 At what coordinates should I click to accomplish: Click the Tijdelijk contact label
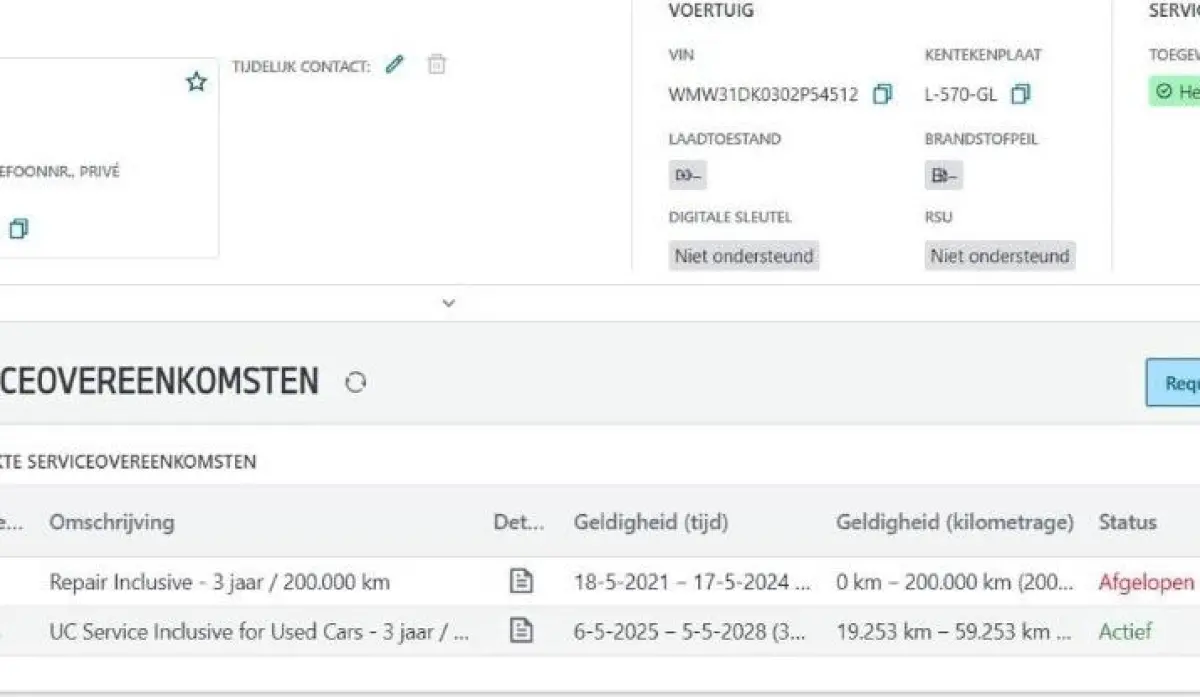301,66
